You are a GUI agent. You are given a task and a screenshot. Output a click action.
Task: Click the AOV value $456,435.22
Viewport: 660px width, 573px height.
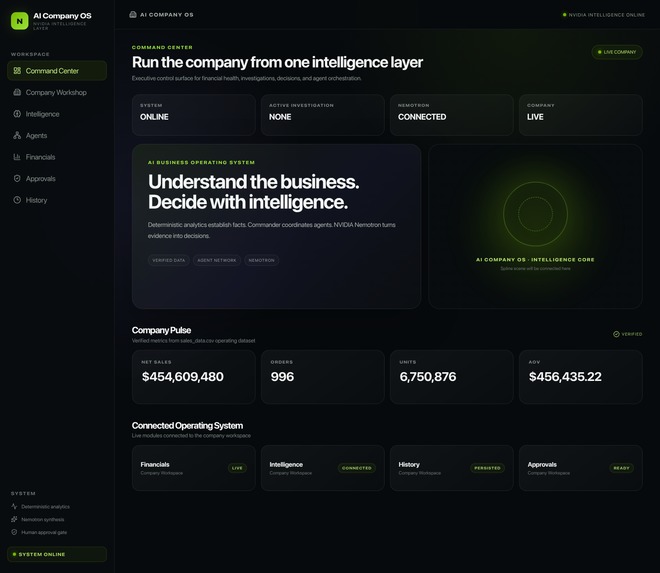(x=565, y=376)
